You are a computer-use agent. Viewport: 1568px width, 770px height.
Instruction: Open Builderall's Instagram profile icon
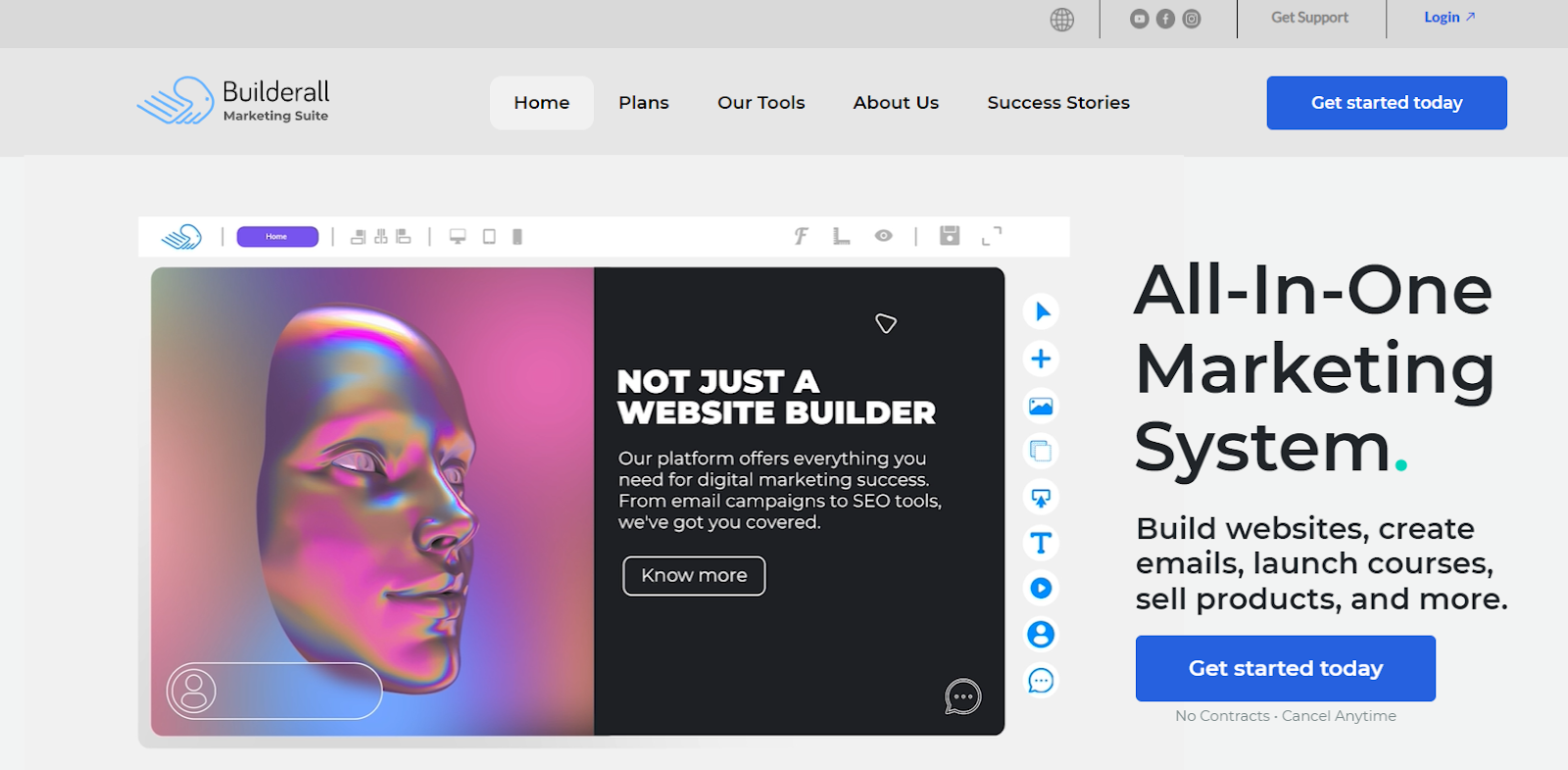pyautogui.click(x=1192, y=19)
